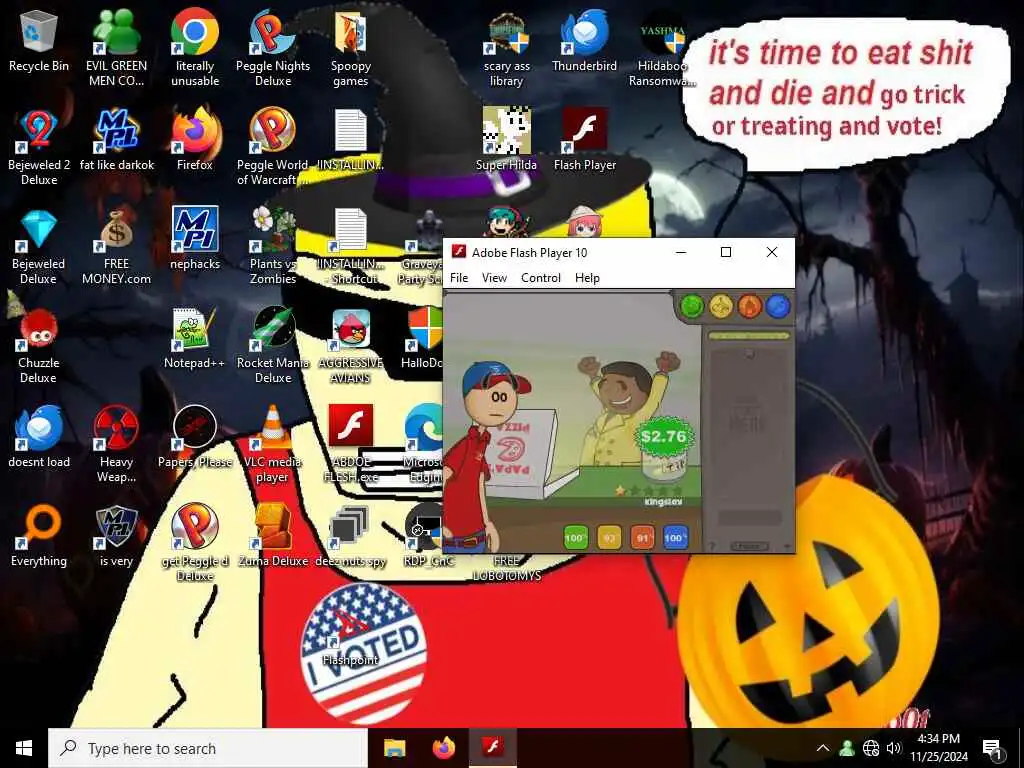Image resolution: width=1024 pixels, height=768 pixels.
Task: Select the nephacks shortcut
Action: 195,239
